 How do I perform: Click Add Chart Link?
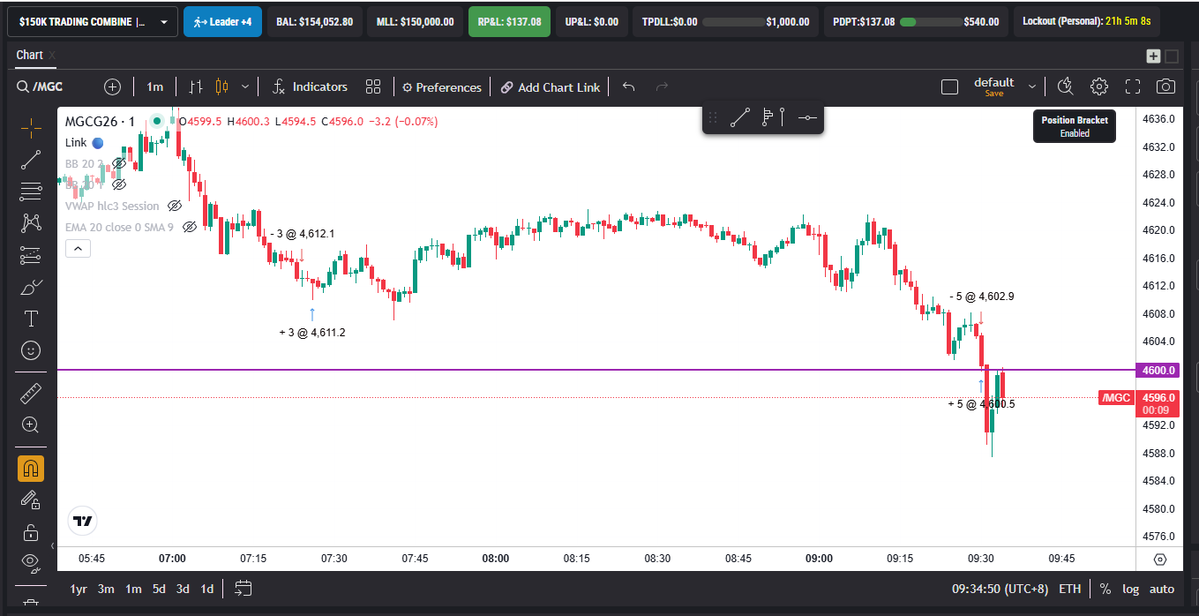click(x=551, y=87)
